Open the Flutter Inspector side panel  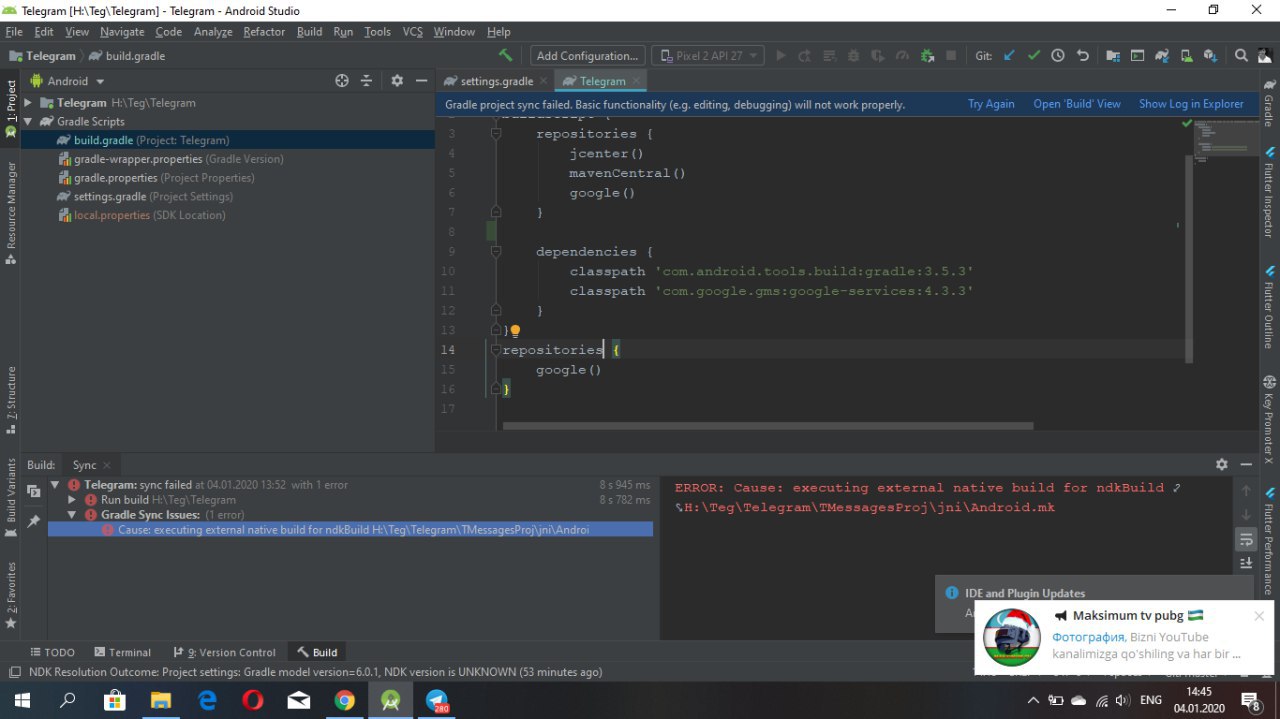click(1269, 191)
